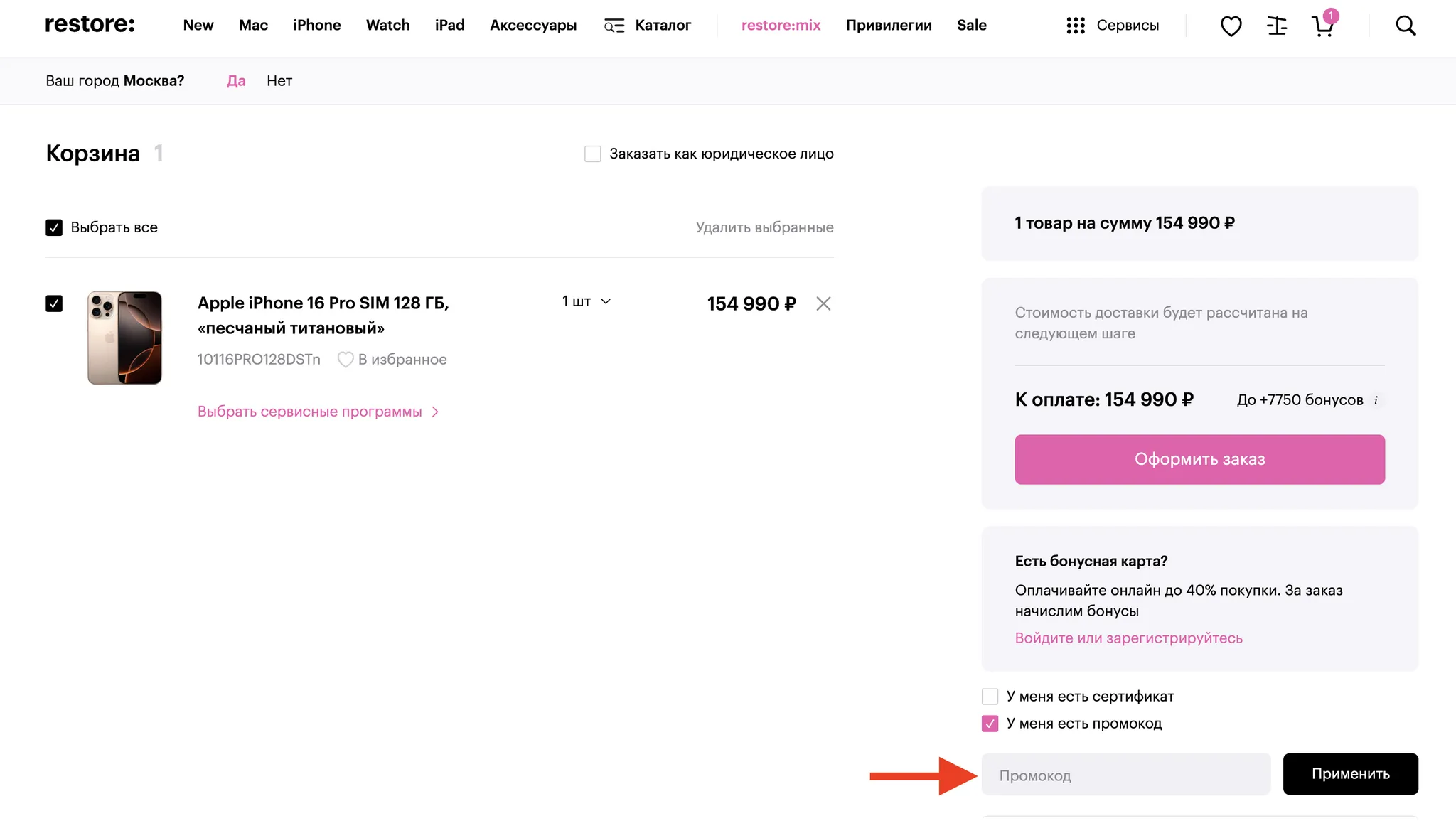Show bonus info via the i icon

point(1376,400)
